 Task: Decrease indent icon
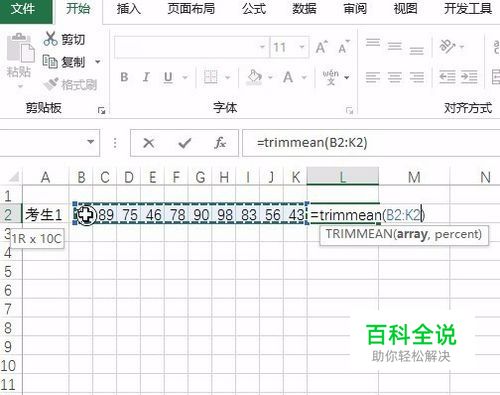click(x=447, y=77)
